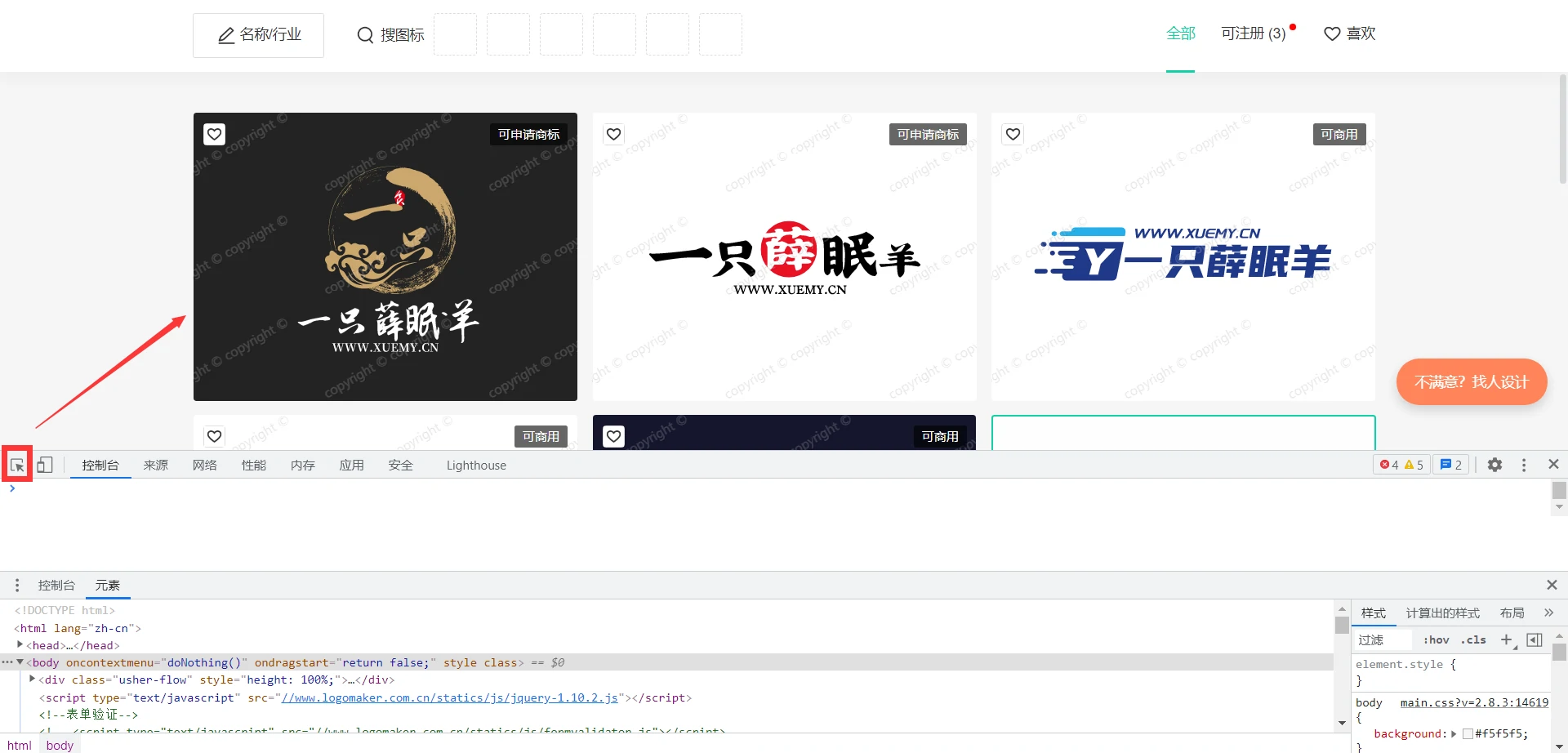This screenshot has width=1568, height=753.
Task: Open the 喜欢 favorites tab
Action: pos(1349,33)
